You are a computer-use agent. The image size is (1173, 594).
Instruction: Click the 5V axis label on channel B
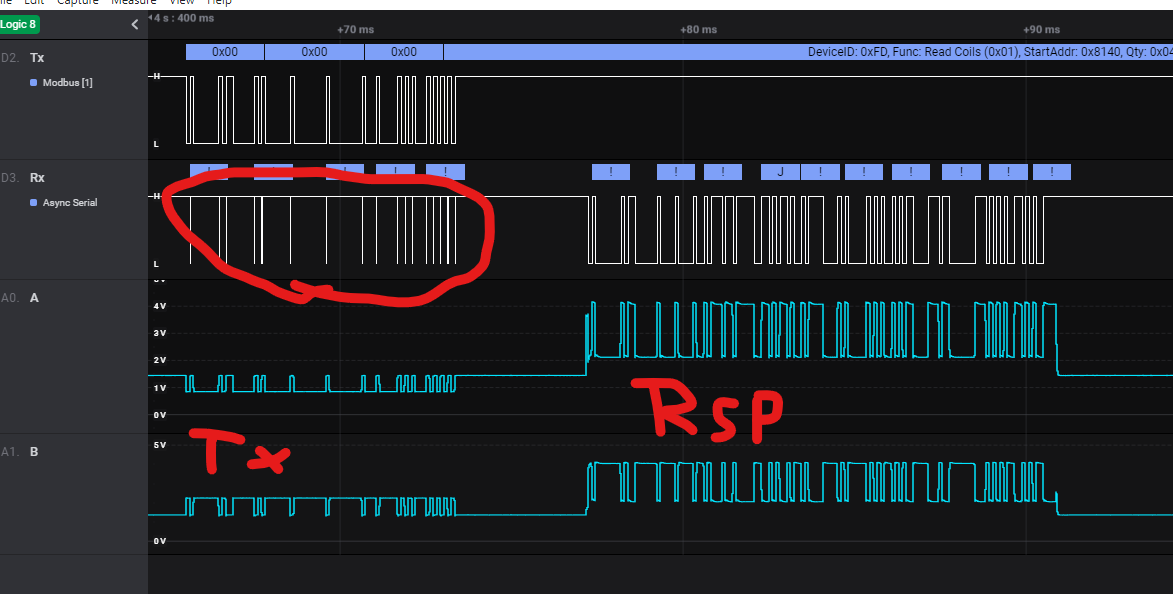(x=159, y=445)
